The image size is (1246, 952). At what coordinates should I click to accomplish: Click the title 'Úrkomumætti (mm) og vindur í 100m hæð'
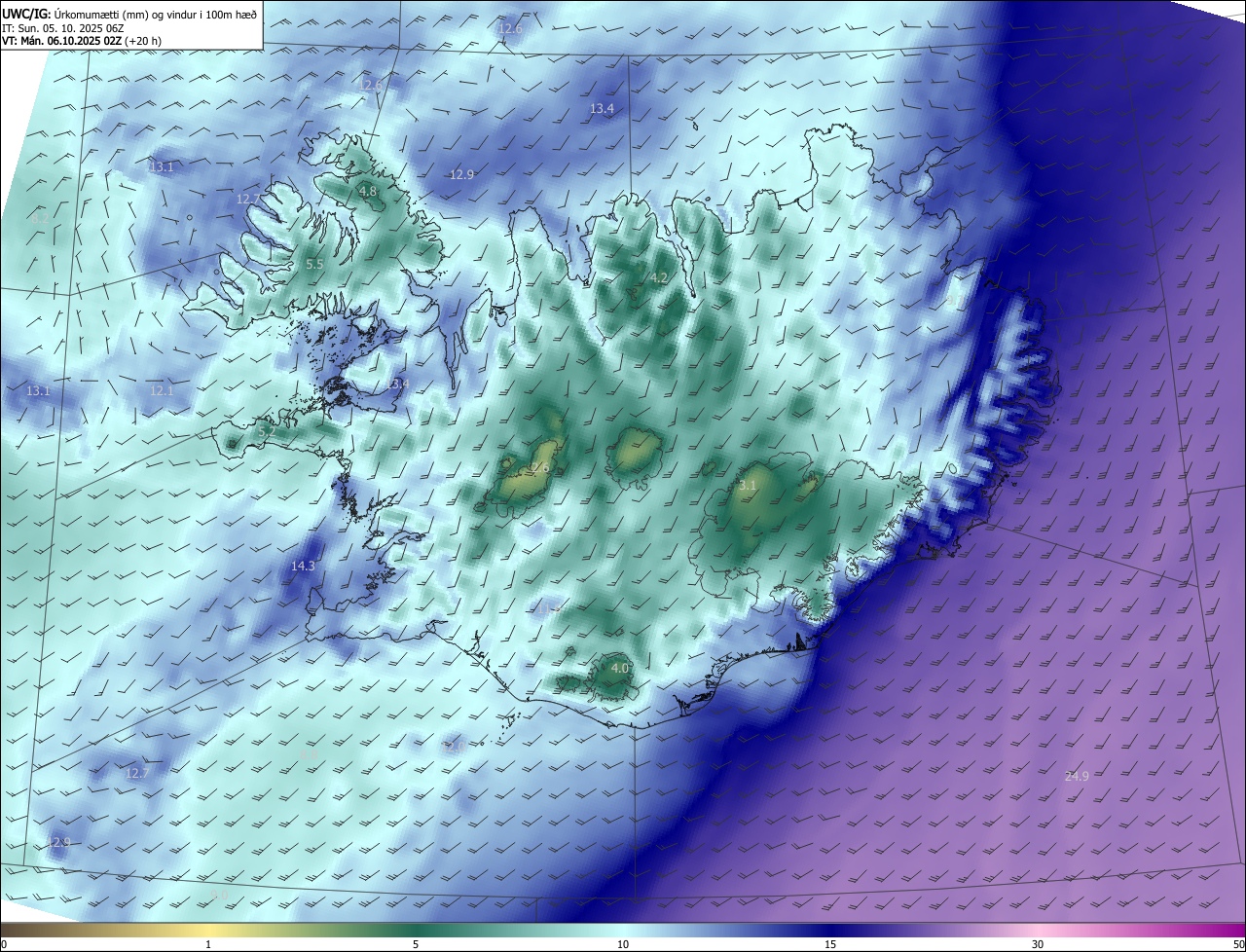[155, 14]
